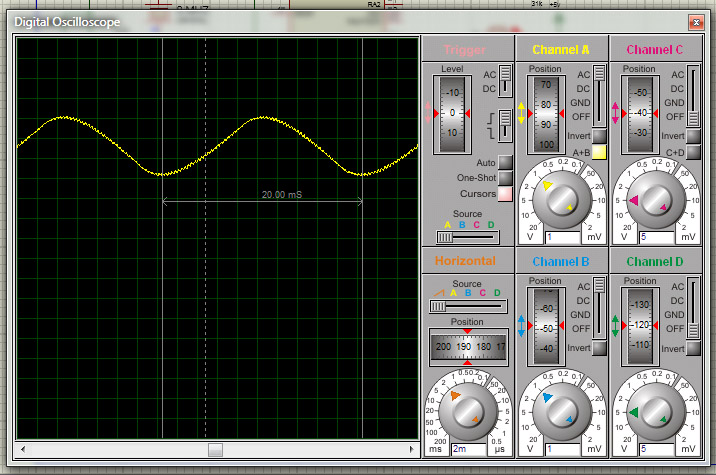The height and width of the screenshot is (475, 716).
Task: Click Channel B volts/div knob
Action: pos(562,412)
